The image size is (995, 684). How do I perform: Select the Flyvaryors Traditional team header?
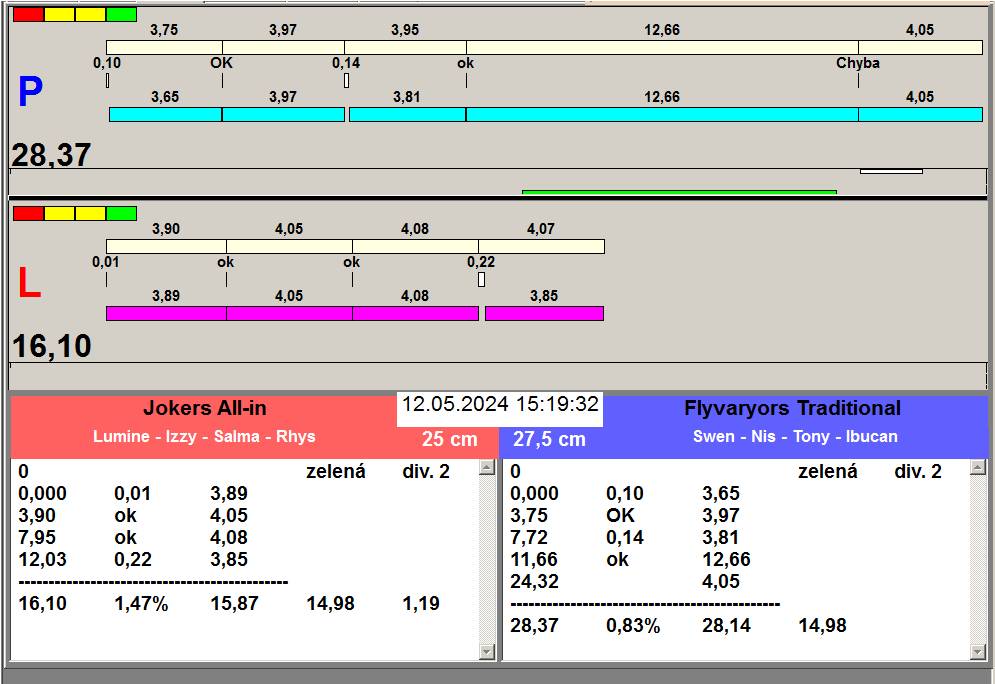[792, 408]
